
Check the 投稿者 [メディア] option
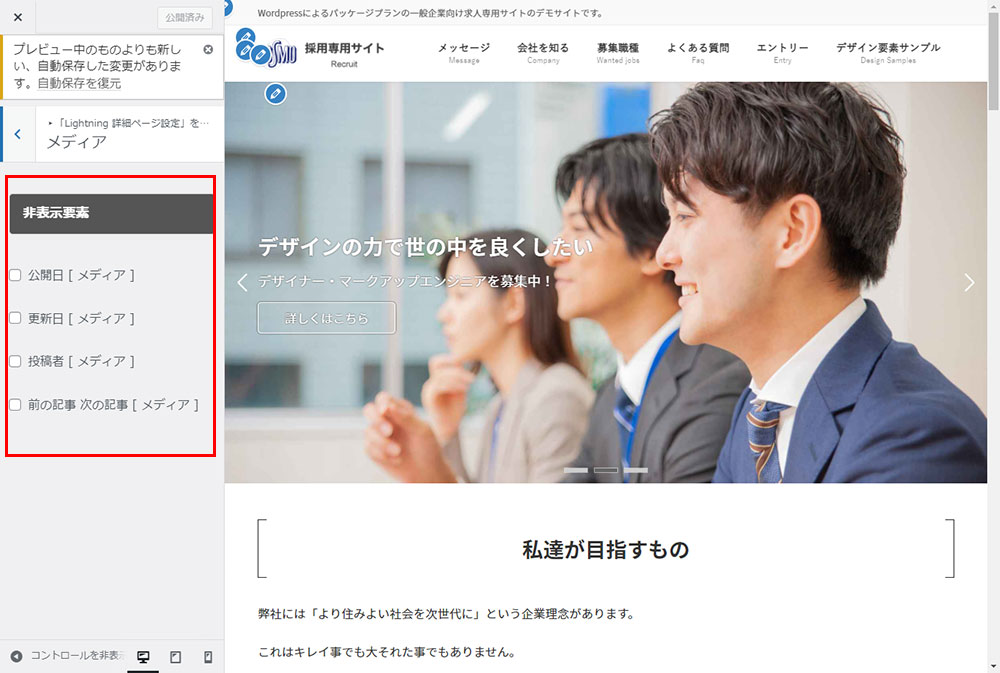click(15, 361)
